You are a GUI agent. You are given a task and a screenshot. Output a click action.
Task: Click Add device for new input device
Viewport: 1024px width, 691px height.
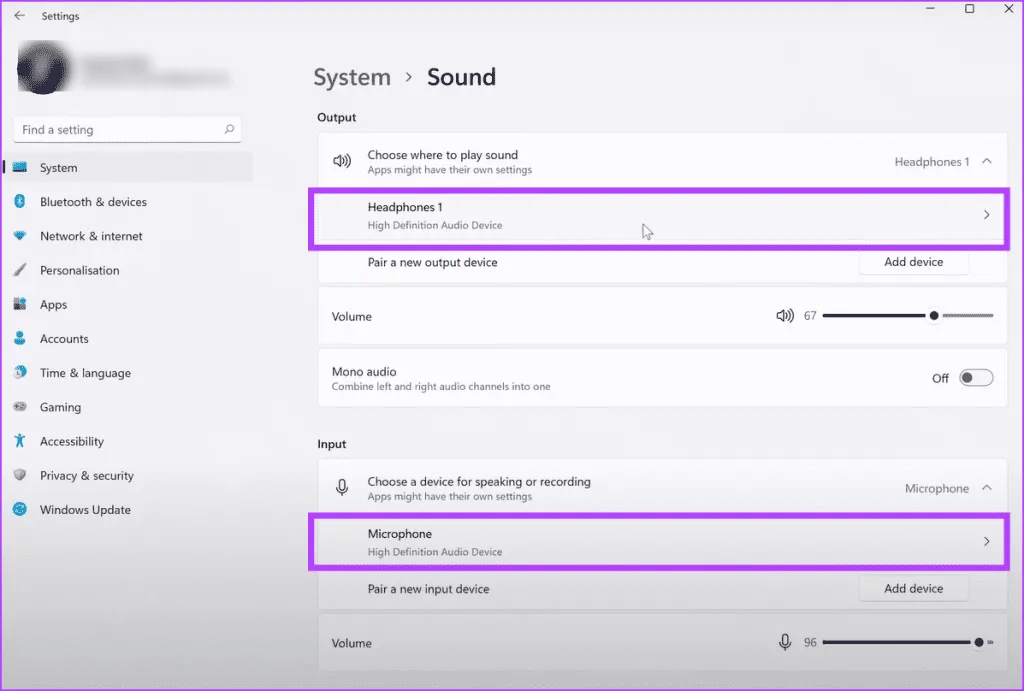pyautogui.click(x=913, y=589)
